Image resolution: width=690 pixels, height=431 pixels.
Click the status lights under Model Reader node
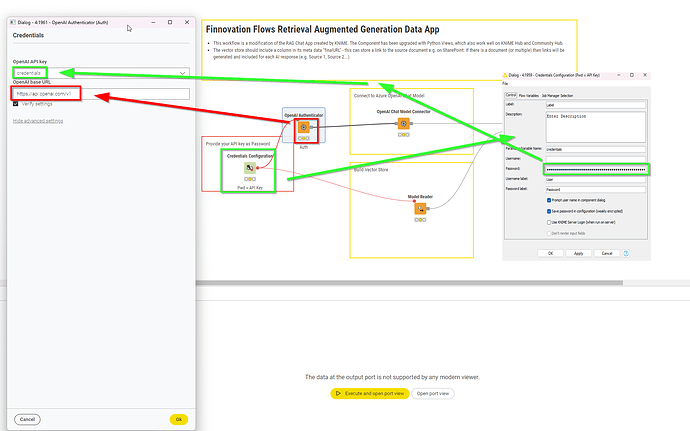point(420,220)
